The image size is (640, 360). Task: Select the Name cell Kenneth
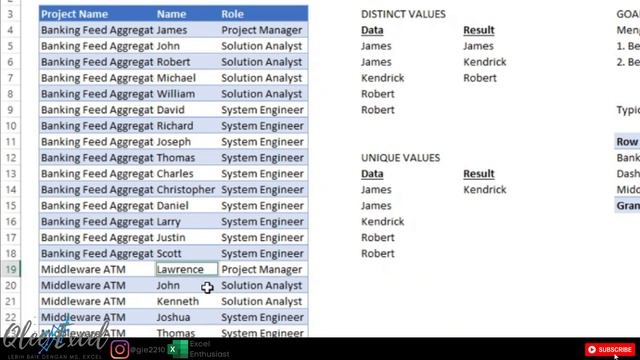point(187,301)
